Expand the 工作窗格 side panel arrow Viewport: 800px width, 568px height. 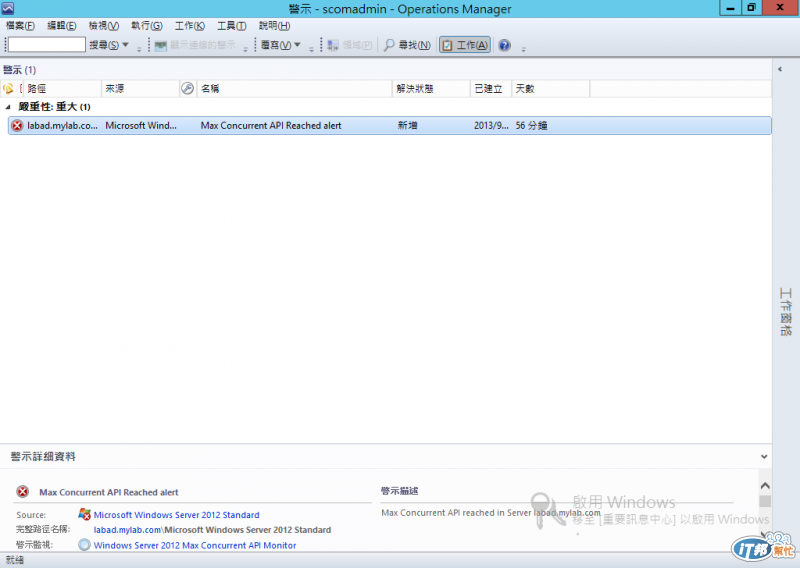pyautogui.click(x=780, y=69)
